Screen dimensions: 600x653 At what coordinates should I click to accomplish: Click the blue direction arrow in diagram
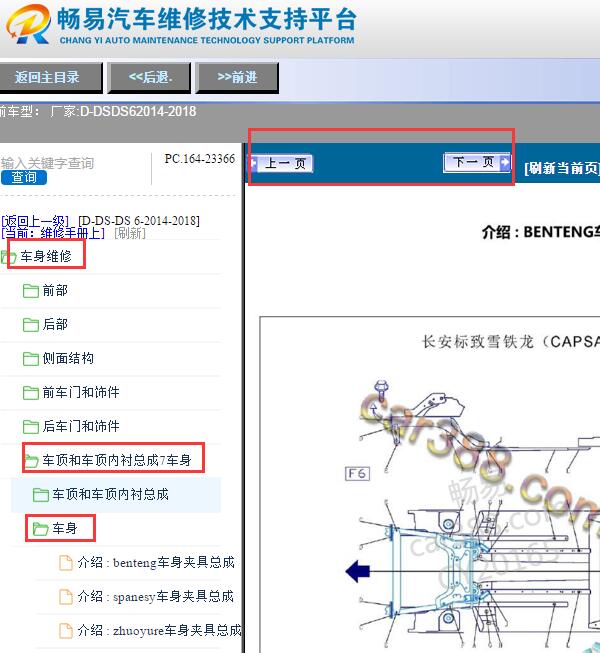point(358,571)
